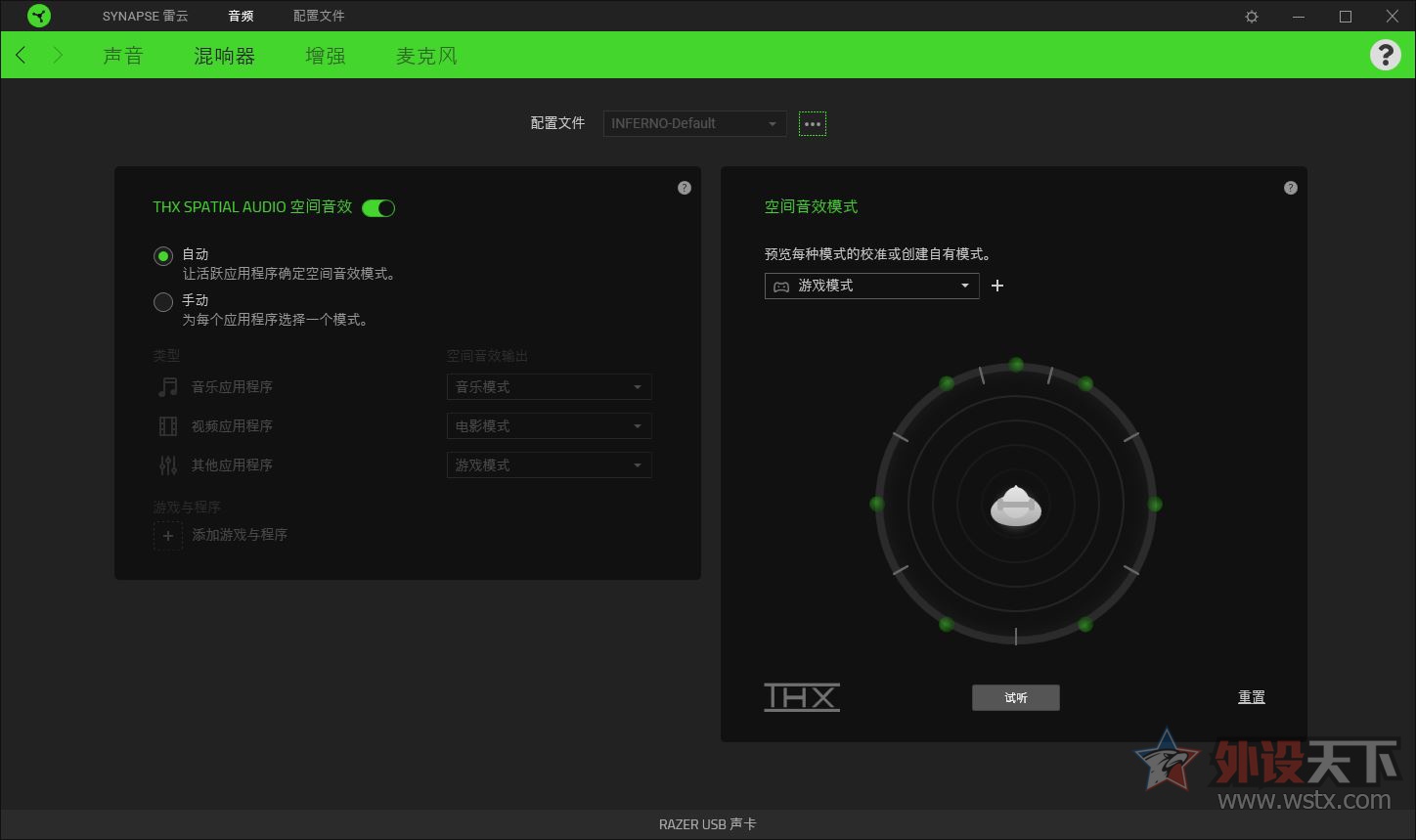Click the plus box for 添加游戏与程序
The width and height of the screenshot is (1416, 840).
pos(168,535)
